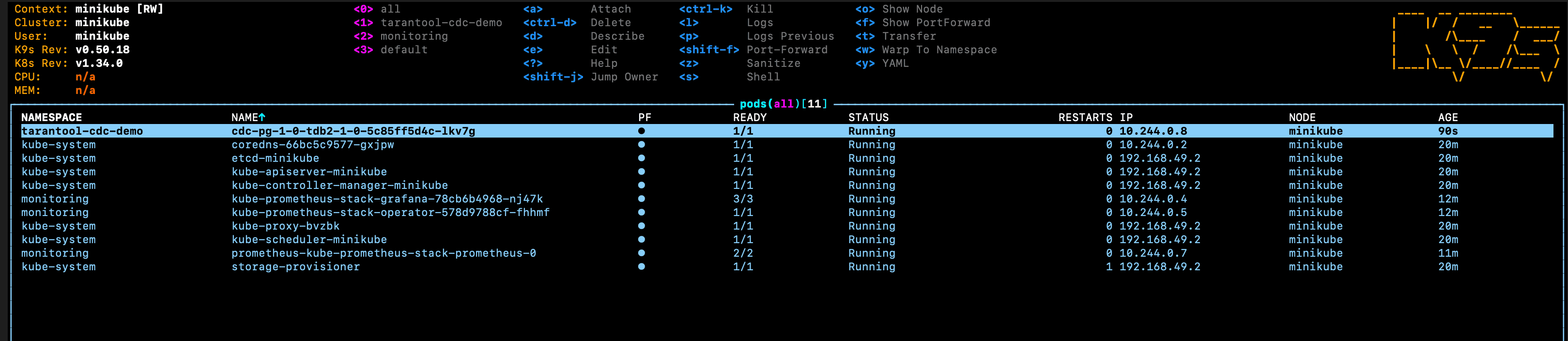Switch to default namespace shortcut <3>

pos(390,50)
